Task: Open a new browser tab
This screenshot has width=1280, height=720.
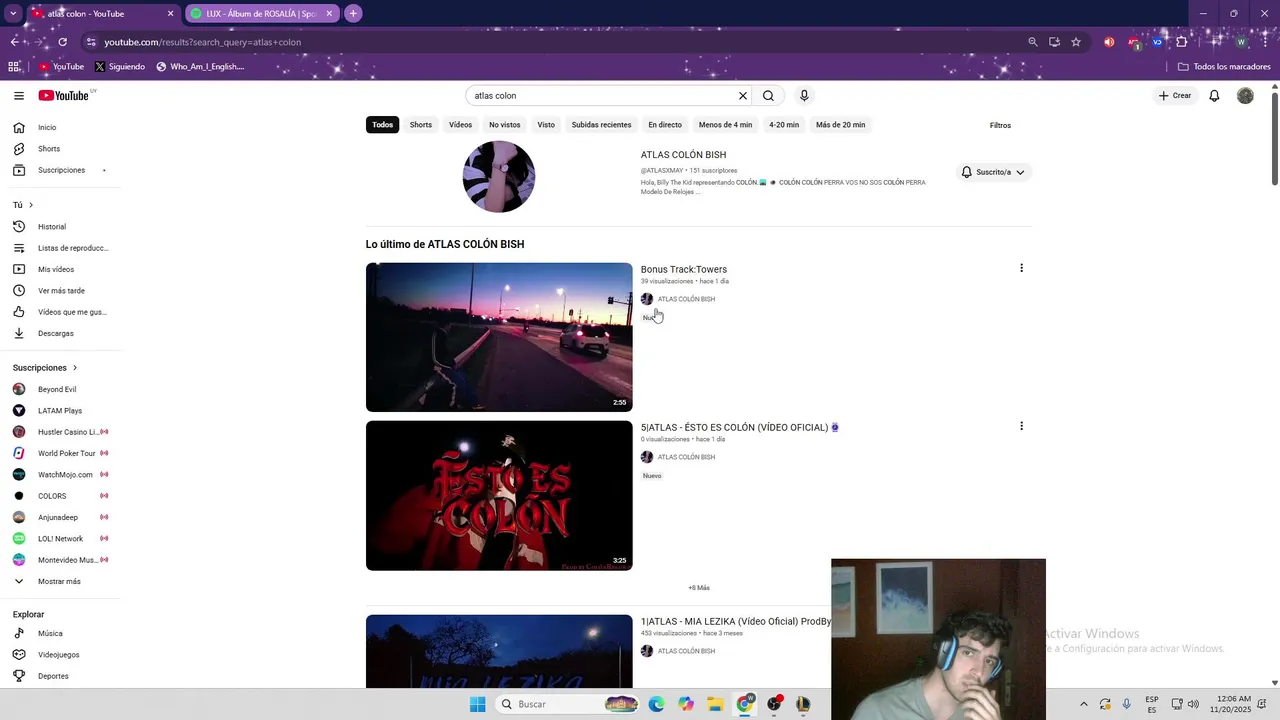Action: click(353, 14)
